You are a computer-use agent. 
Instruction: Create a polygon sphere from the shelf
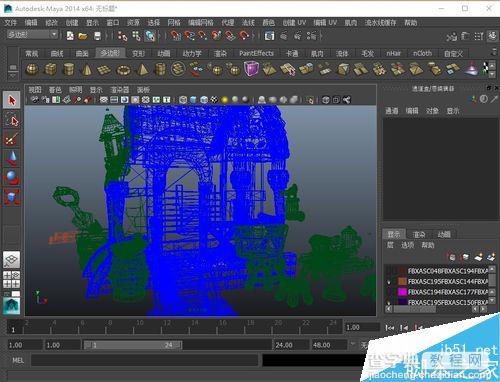(x=32, y=70)
